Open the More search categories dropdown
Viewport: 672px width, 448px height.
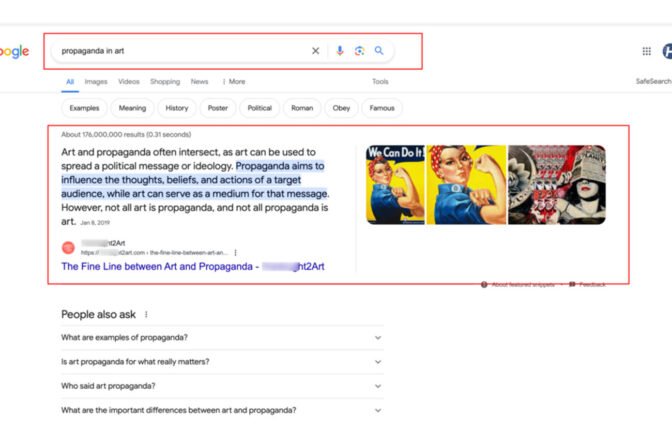pyautogui.click(x=233, y=82)
